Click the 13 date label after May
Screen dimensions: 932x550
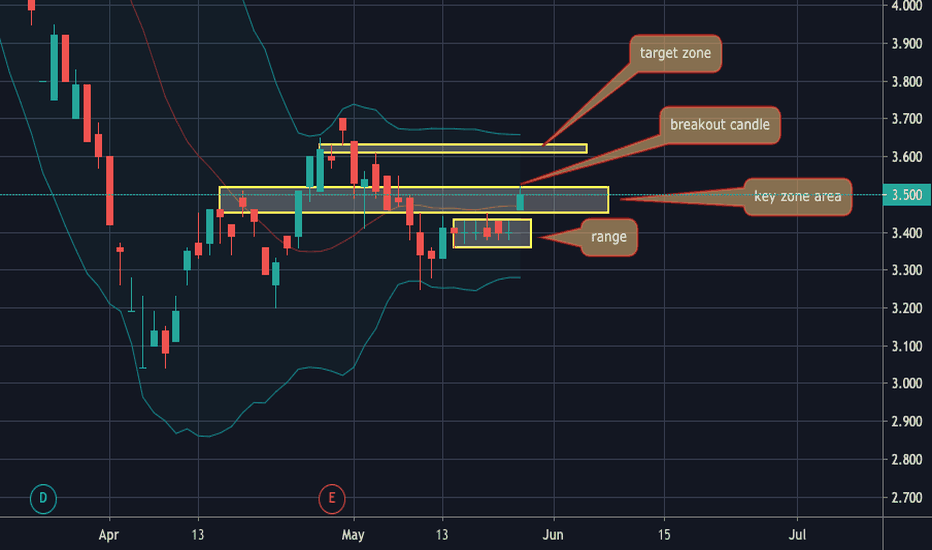point(442,535)
